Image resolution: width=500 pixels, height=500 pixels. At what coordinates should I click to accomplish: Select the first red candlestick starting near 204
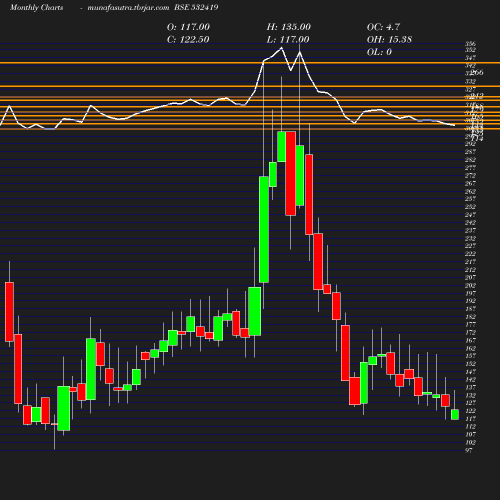(9, 312)
